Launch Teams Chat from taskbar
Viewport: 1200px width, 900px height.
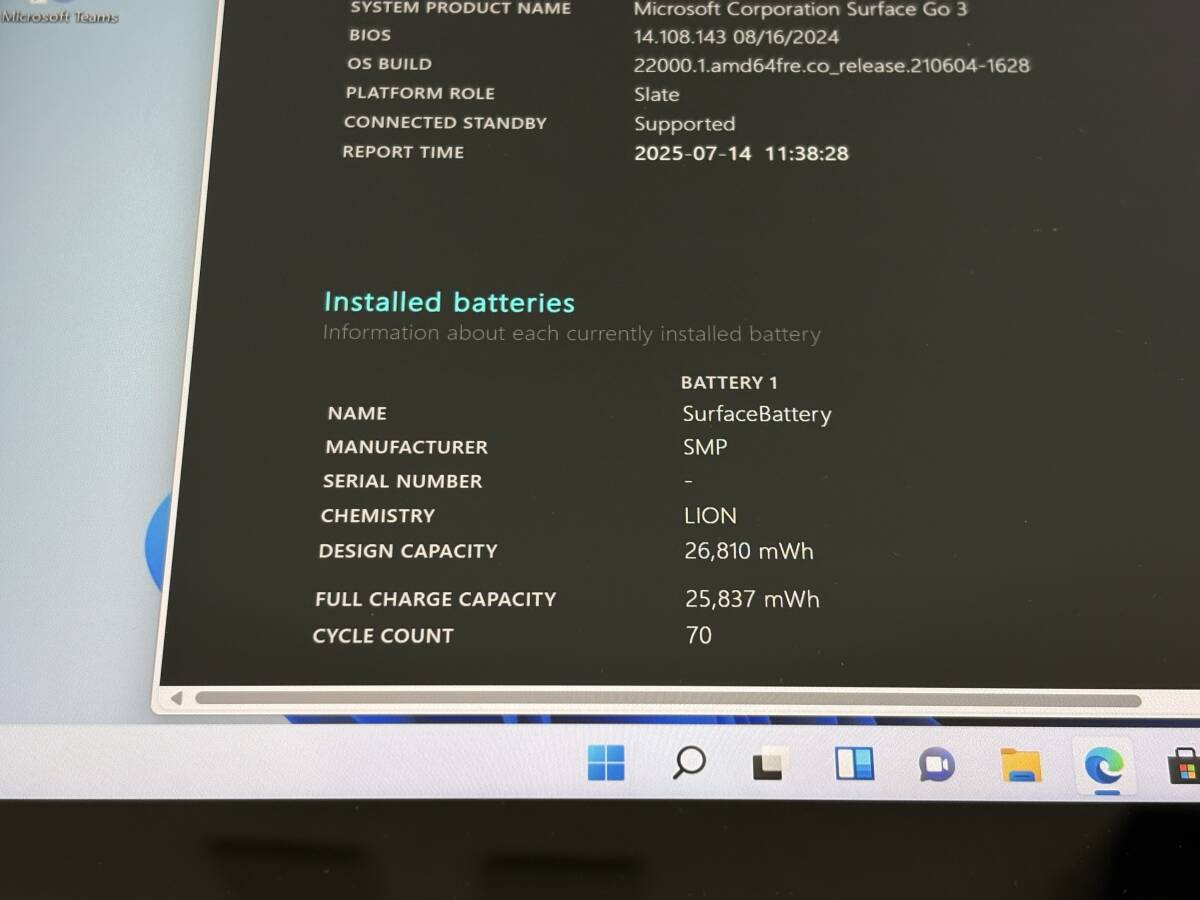point(937,766)
